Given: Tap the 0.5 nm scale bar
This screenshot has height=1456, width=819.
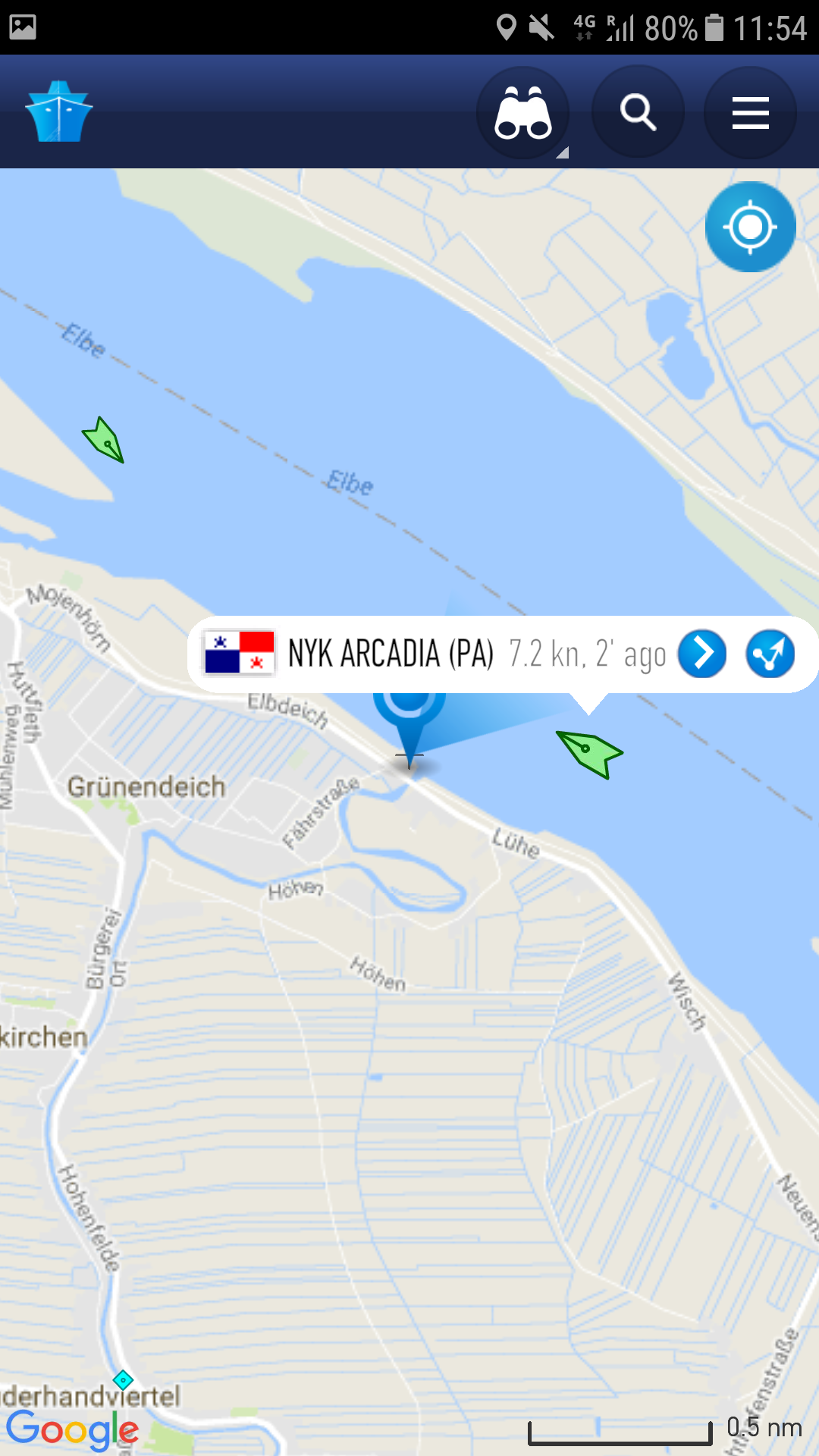Looking at the screenshot, I should click(x=665, y=1429).
